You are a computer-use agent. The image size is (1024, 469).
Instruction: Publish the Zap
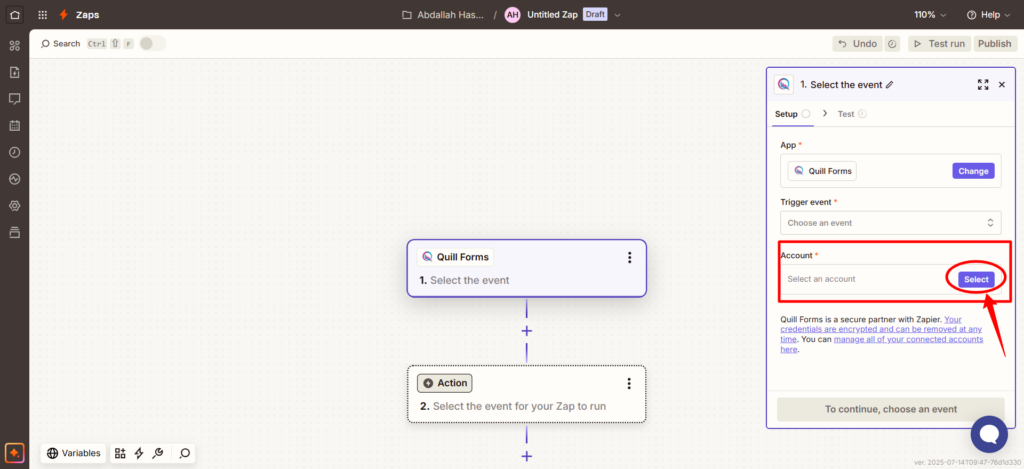tap(995, 44)
